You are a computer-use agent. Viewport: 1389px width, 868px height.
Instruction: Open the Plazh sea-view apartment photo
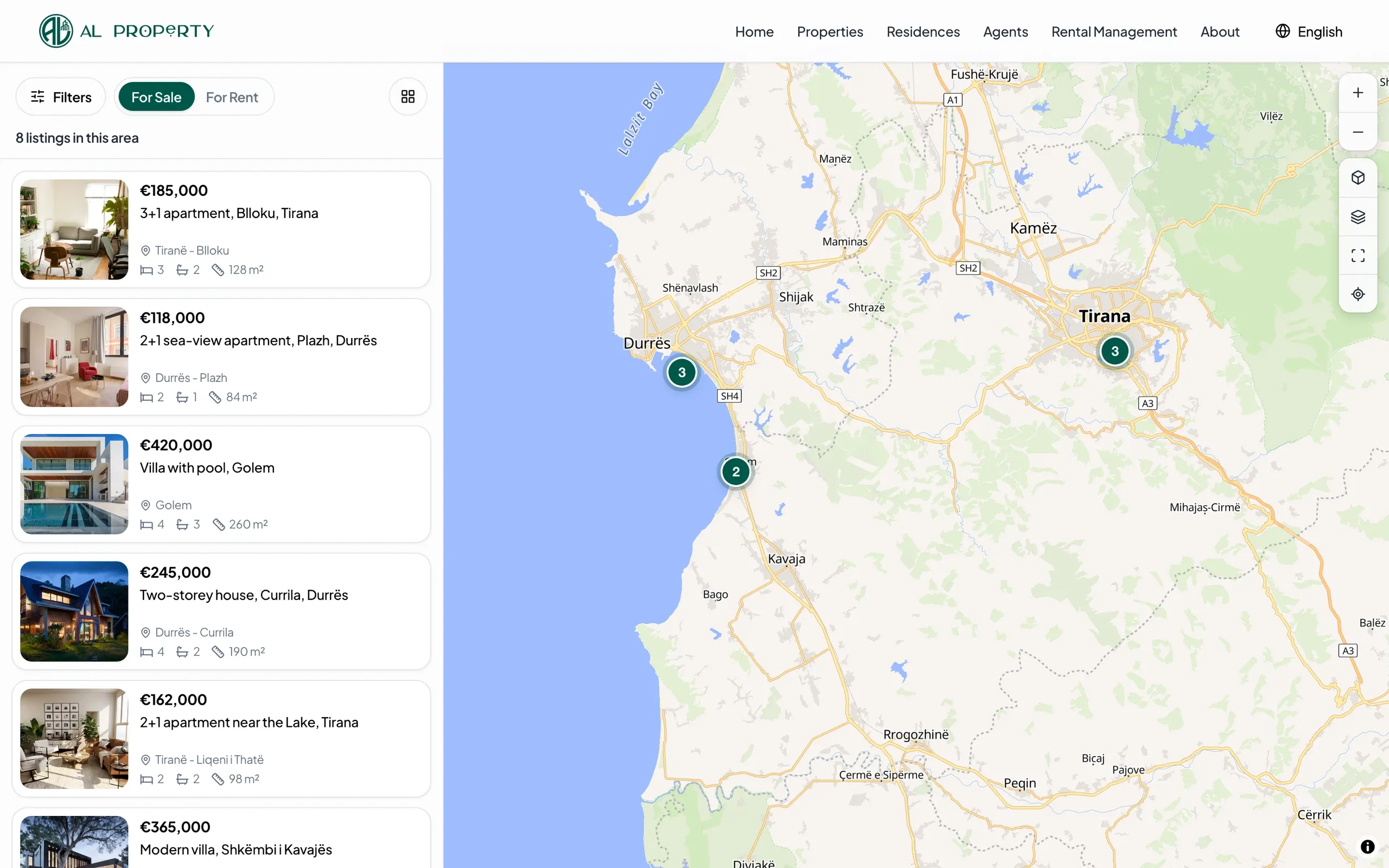74,356
